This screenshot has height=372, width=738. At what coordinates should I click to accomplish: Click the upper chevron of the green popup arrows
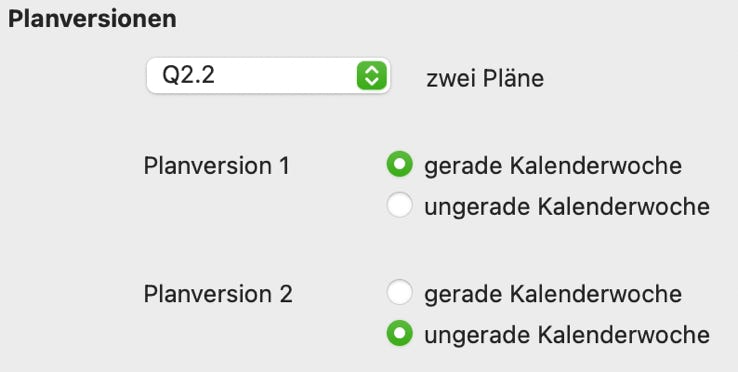(372, 70)
